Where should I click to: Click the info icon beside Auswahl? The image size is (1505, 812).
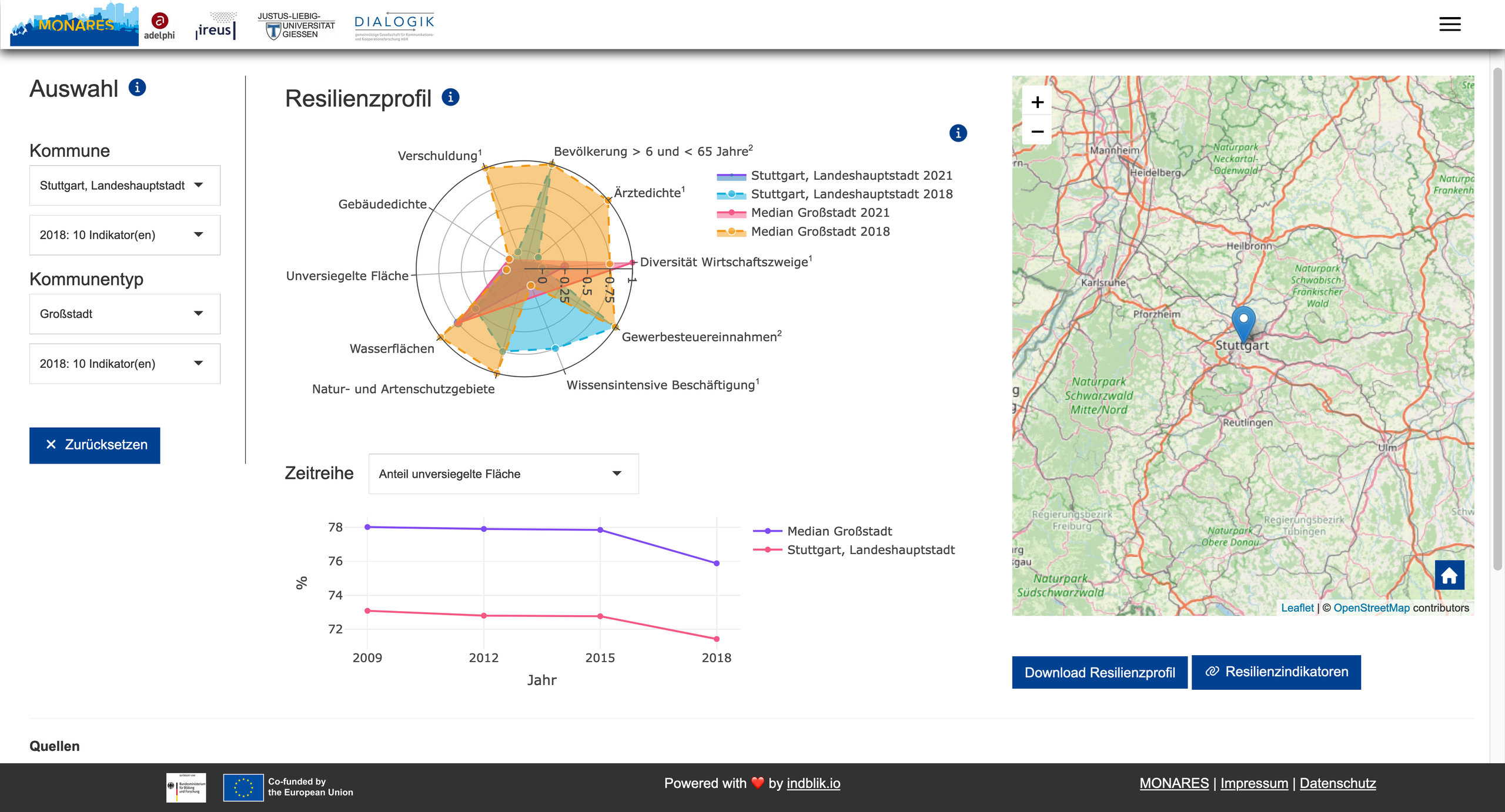(137, 88)
